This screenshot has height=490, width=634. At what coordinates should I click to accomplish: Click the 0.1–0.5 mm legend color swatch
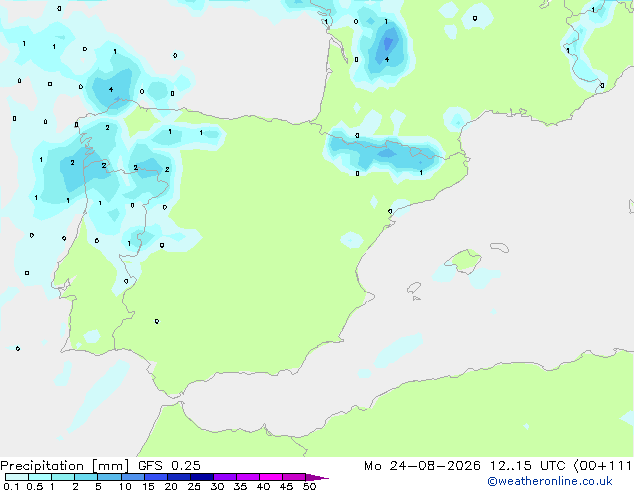pos(17,477)
